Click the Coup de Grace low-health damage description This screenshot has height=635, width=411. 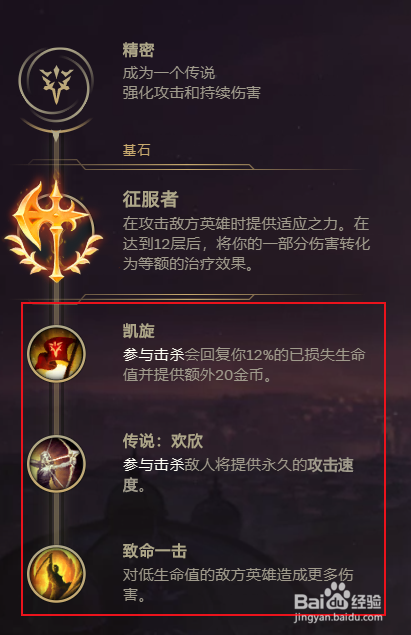pos(238,585)
